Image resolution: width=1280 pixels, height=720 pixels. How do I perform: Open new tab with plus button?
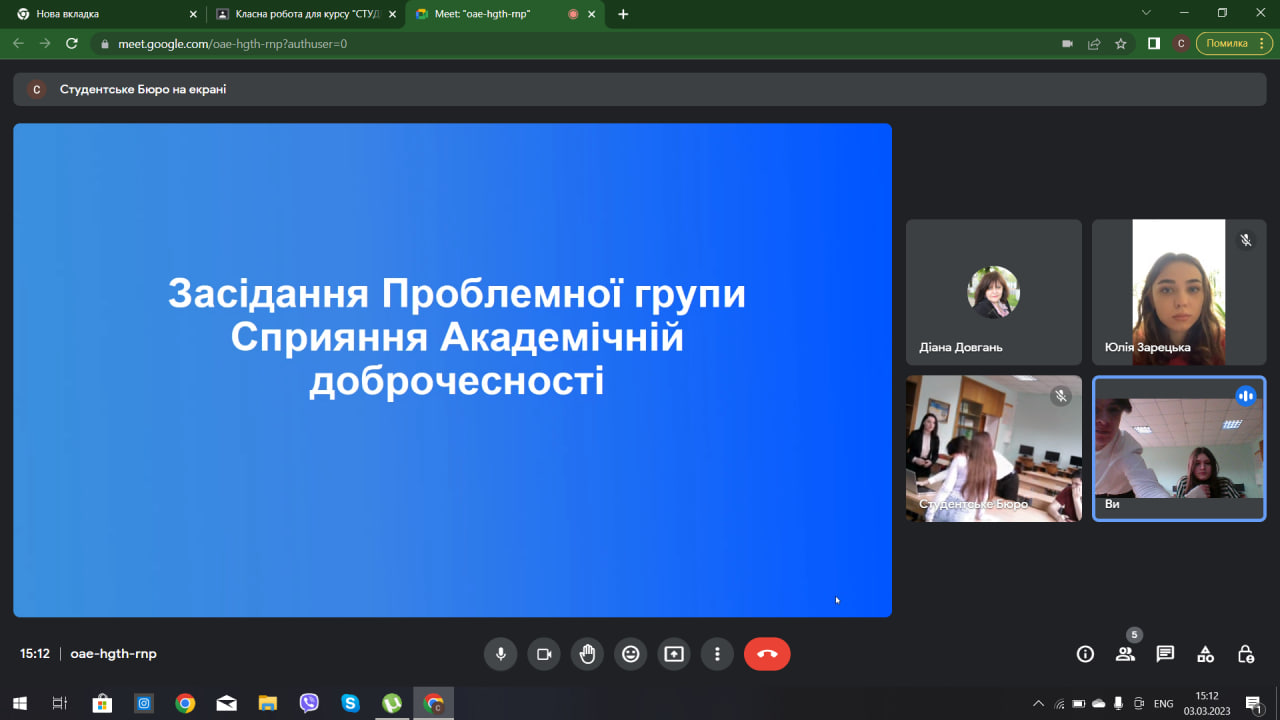click(x=624, y=14)
